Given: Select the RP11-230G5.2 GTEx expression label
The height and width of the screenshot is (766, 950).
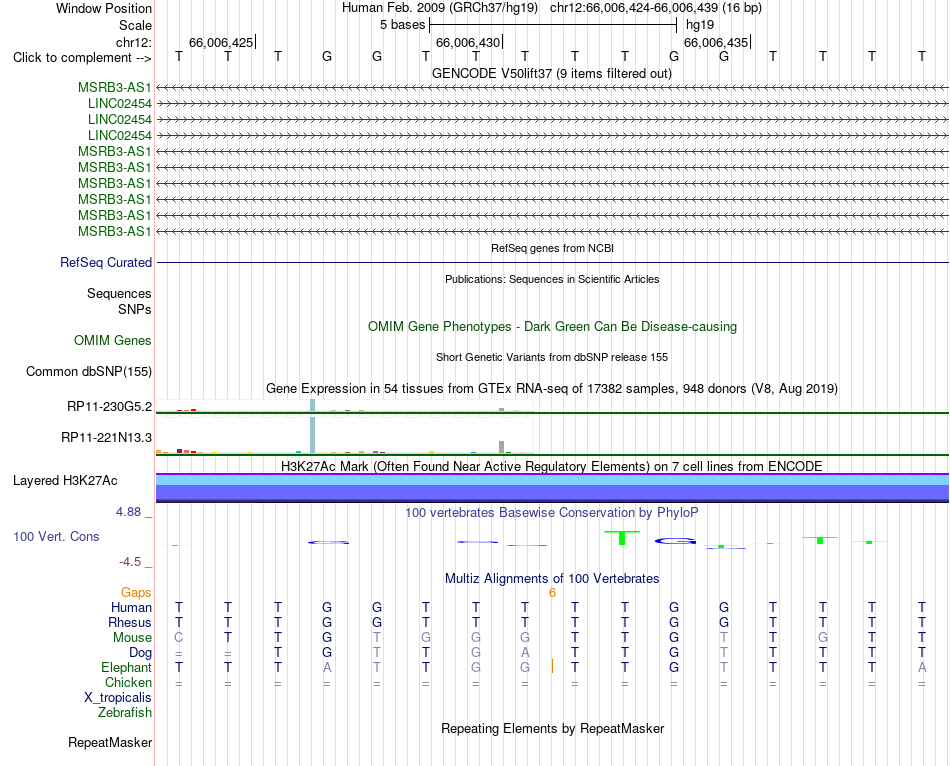Looking at the screenshot, I should 109,407.
